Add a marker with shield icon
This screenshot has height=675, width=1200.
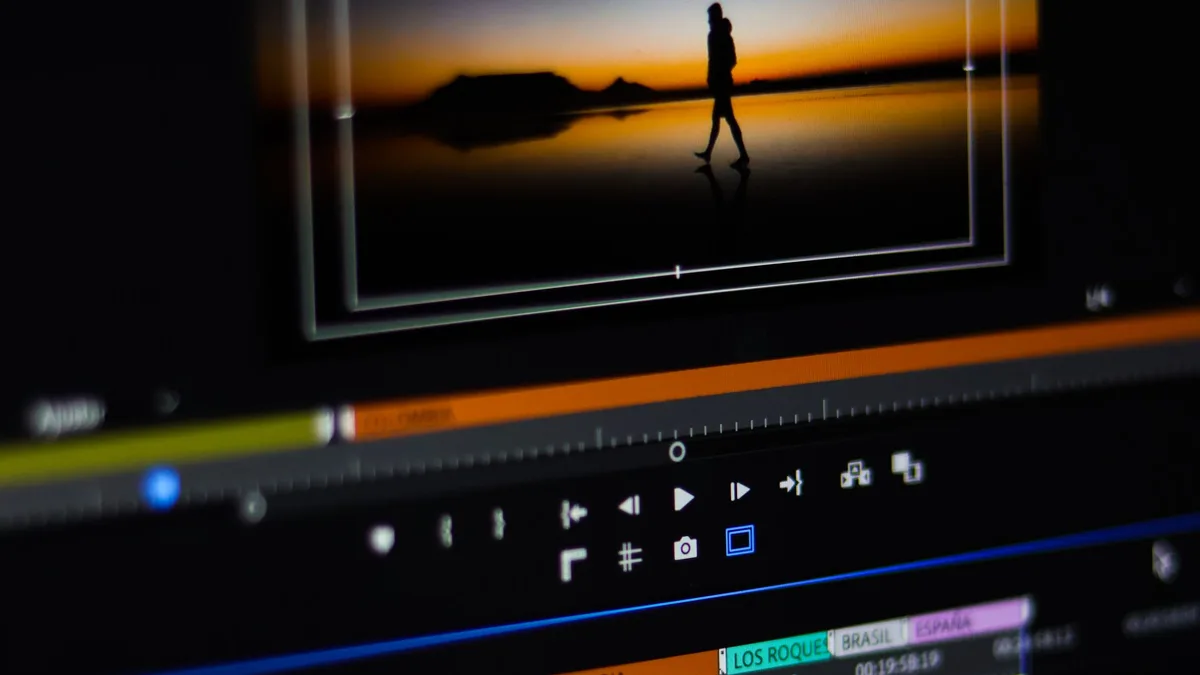tap(382, 539)
